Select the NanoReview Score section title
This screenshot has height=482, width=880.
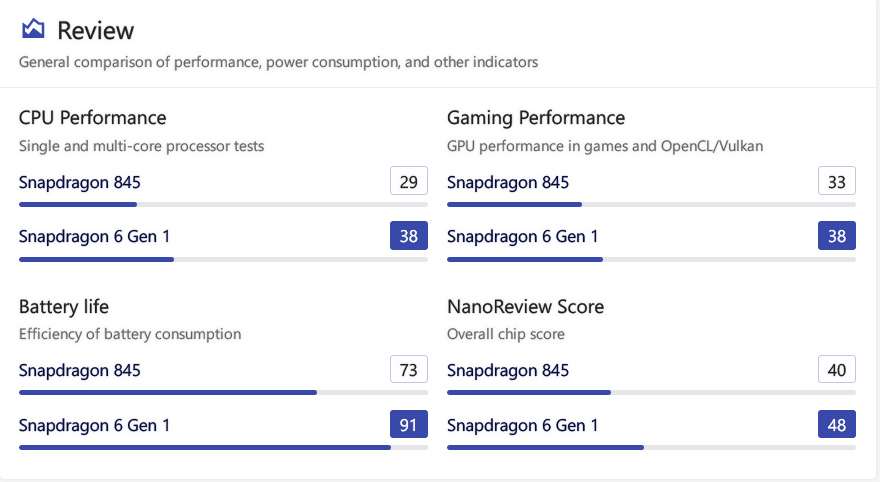[x=525, y=306]
